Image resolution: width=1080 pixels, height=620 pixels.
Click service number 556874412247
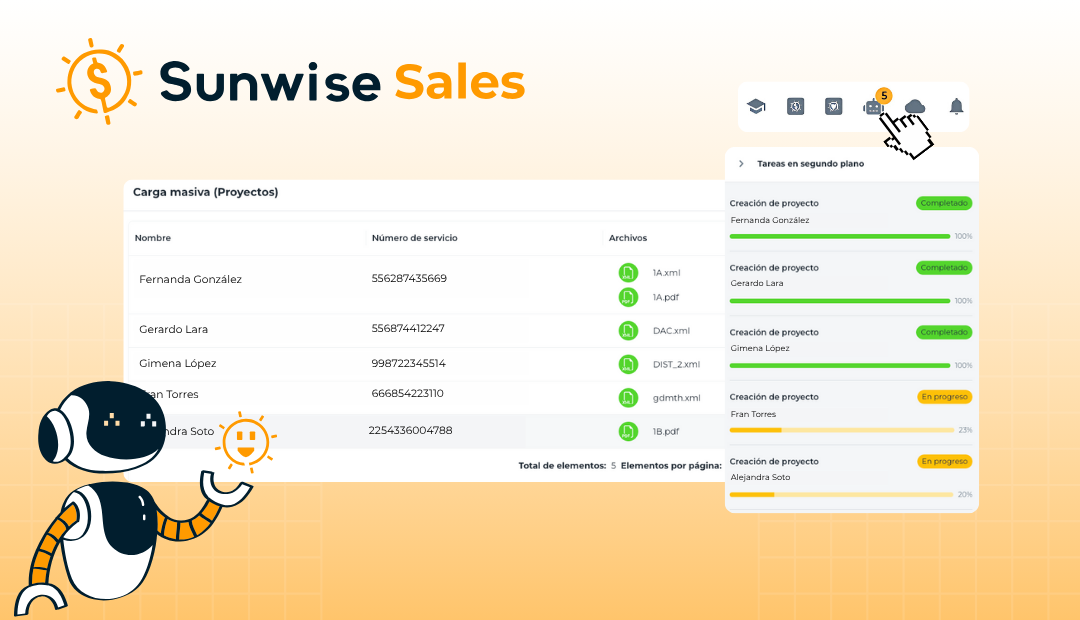[408, 328]
